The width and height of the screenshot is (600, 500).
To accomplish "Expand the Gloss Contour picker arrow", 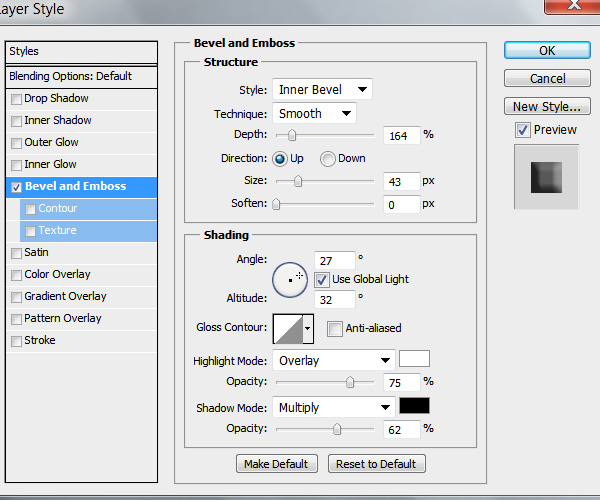I will click(308, 329).
